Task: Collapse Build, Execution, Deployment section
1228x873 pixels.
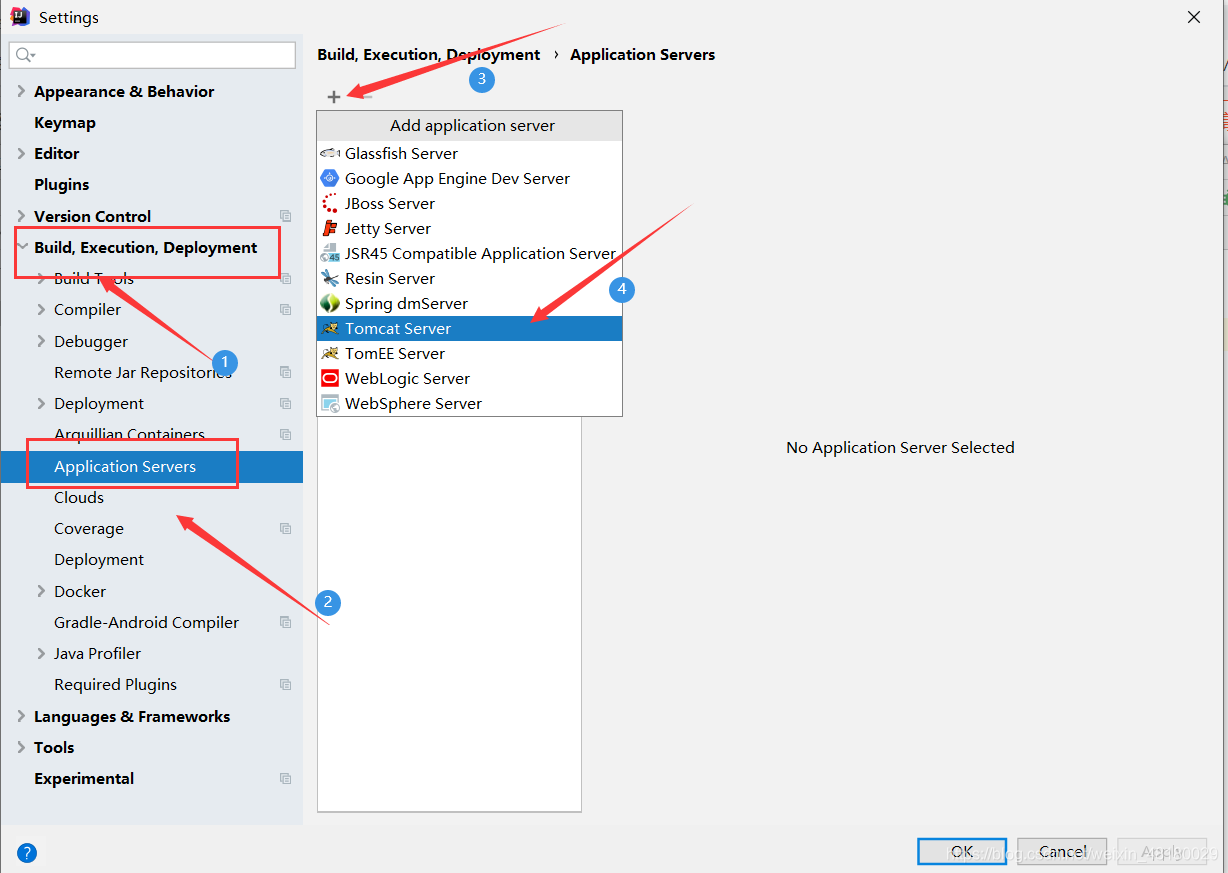Action: [x=21, y=247]
